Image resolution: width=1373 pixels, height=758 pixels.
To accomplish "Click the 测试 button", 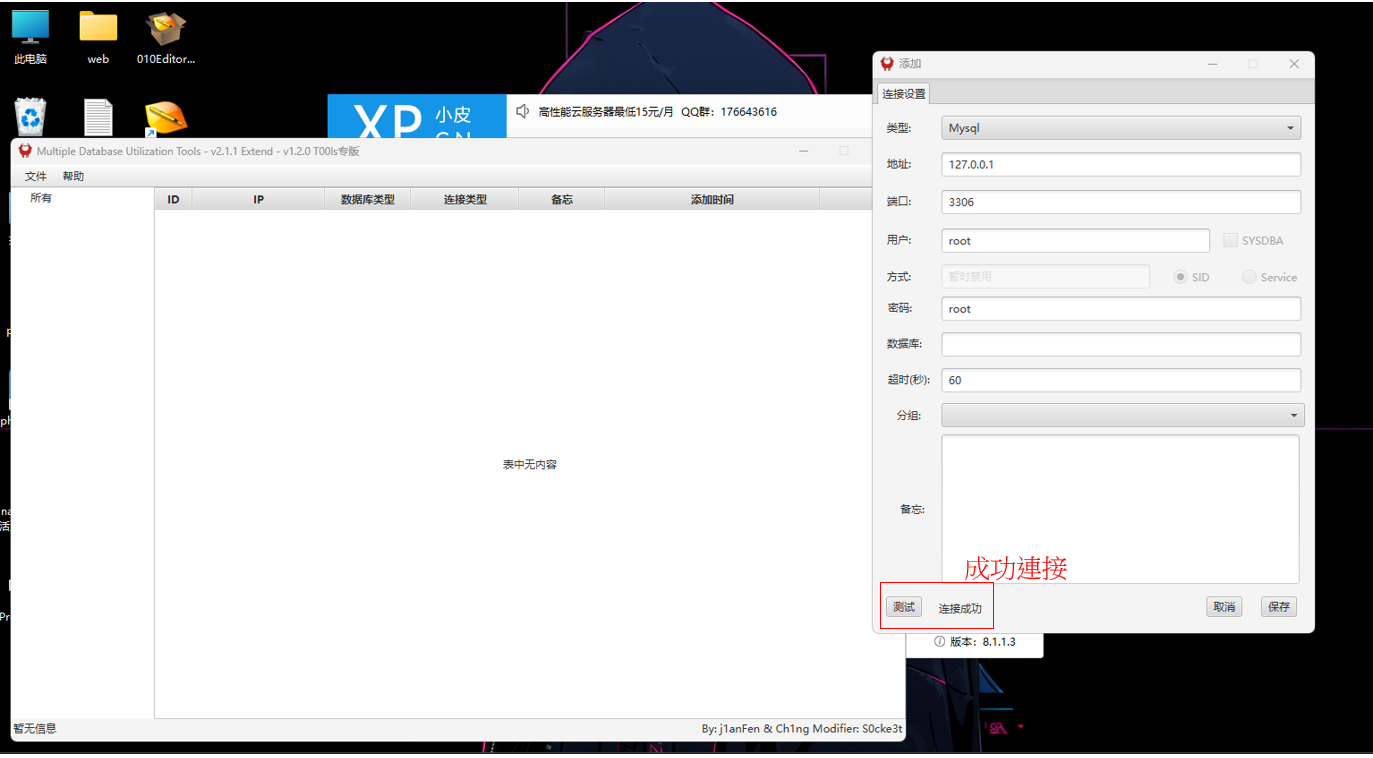I will coord(904,607).
